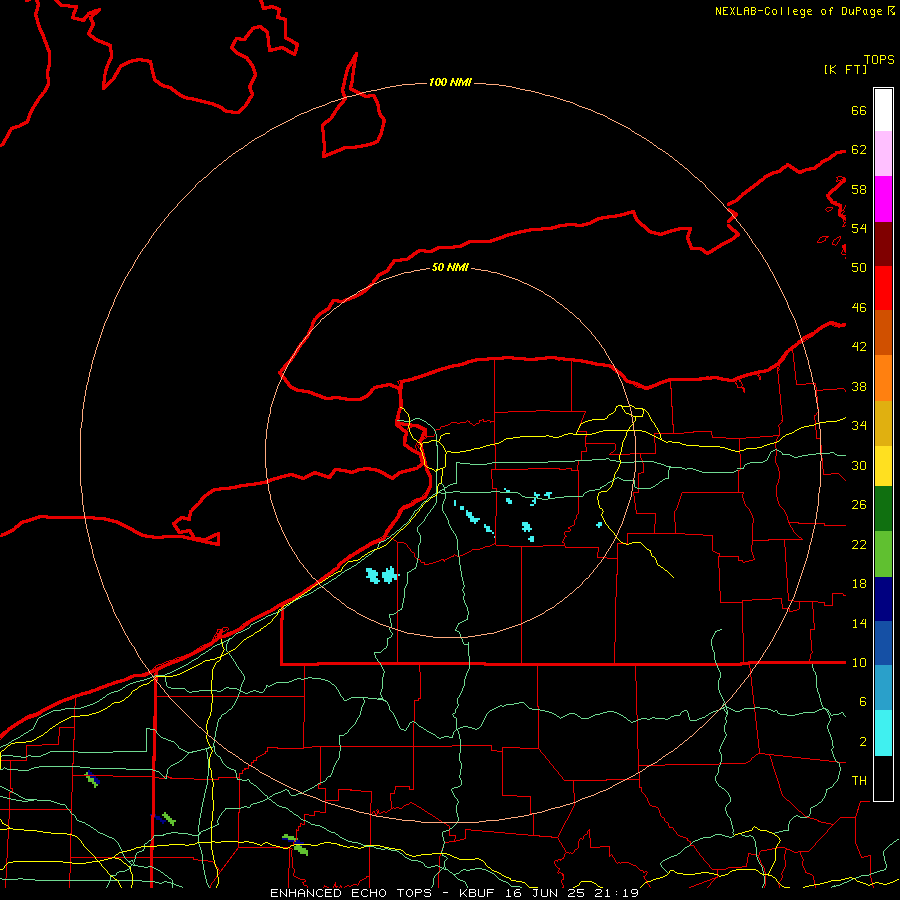Click the cyan legend band near label 2
The height and width of the screenshot is (900, 900).
coord(883,733)
